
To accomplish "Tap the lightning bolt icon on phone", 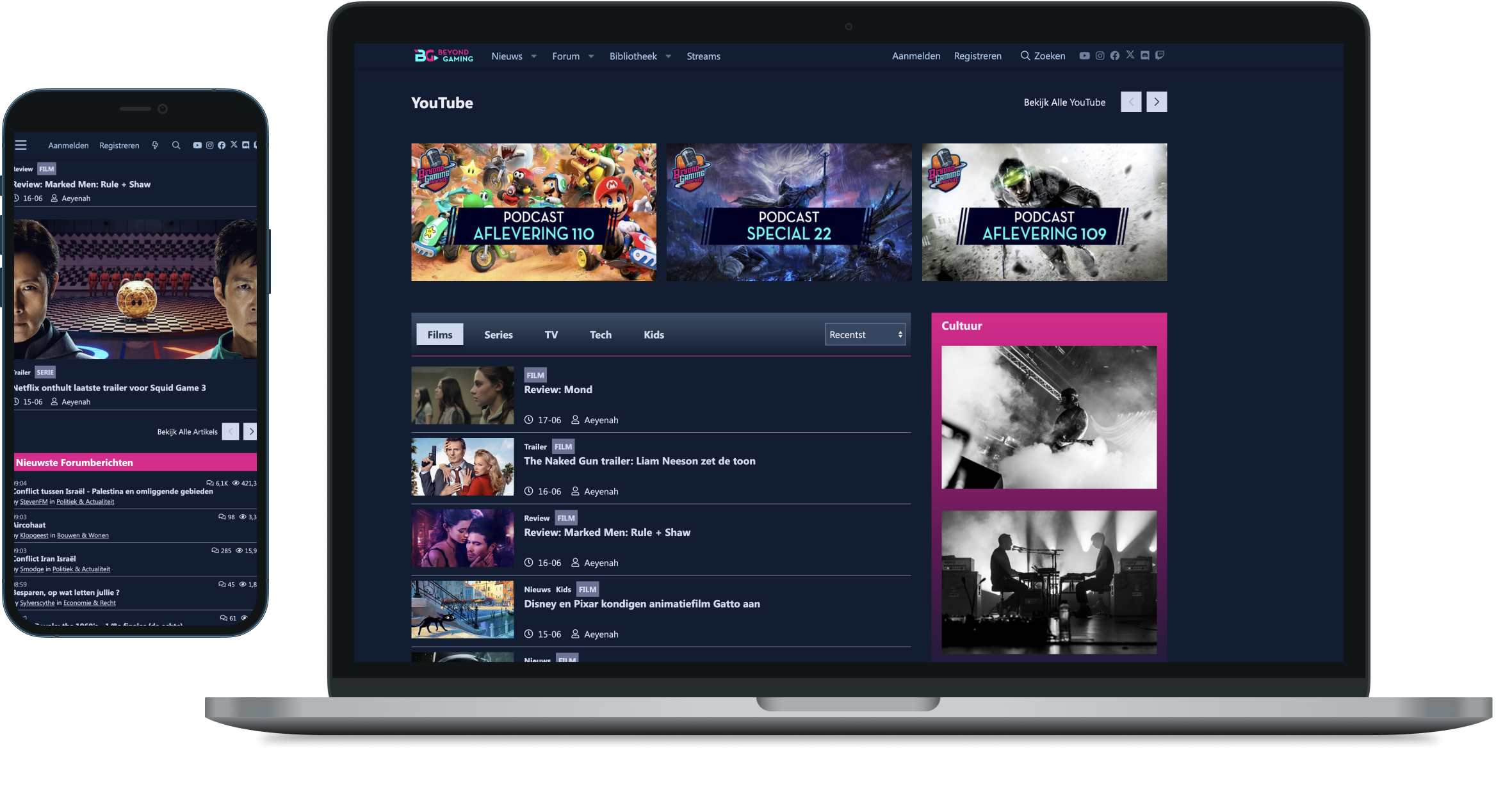I will pyautogui.click(x=155, y=145).
